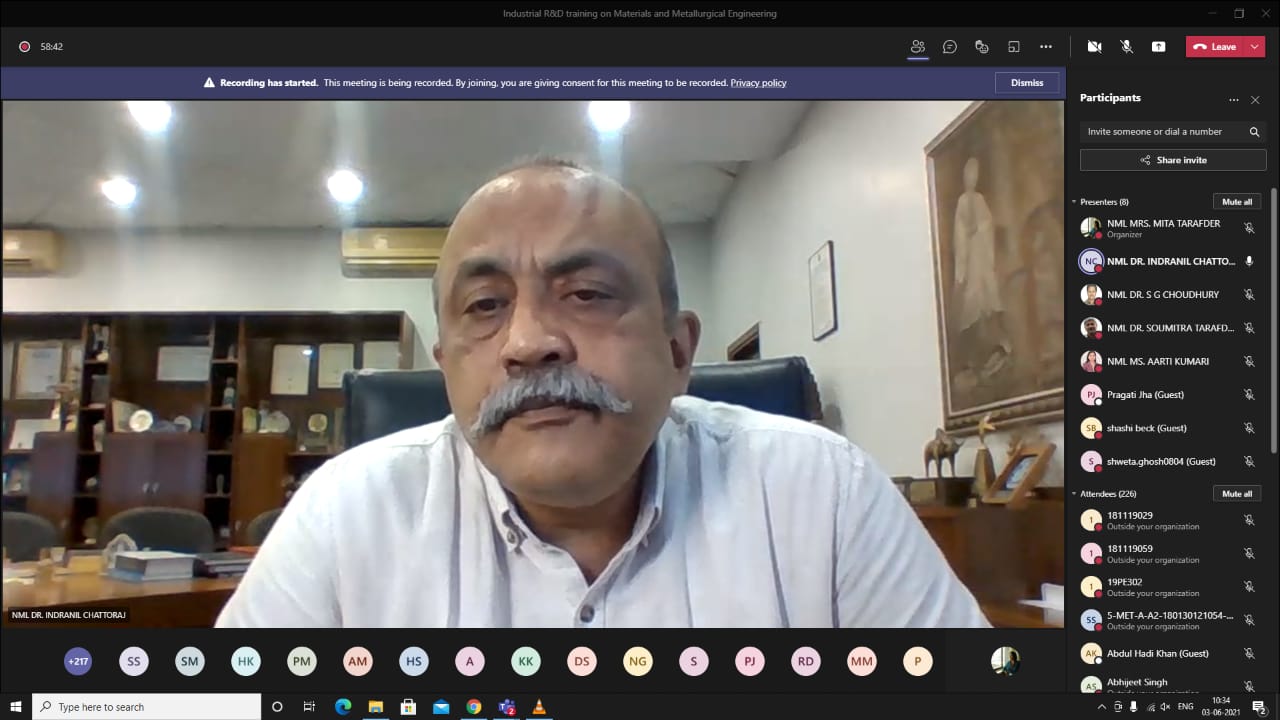Image resolution: width=1280 pixels, height=720 pixels.
Task: Toggle the show participants button
Action: pos(917,47)
